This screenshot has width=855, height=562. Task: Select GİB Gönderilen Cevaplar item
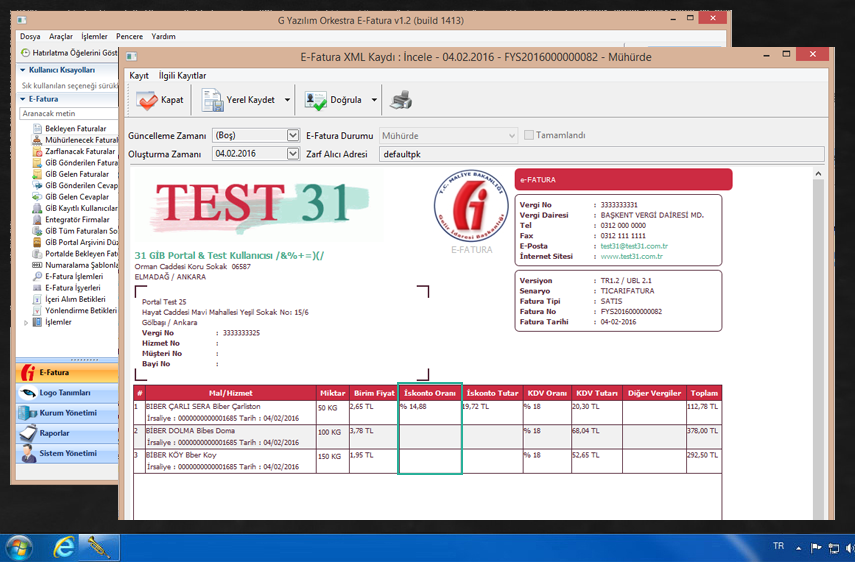click(x=75, y=185)
